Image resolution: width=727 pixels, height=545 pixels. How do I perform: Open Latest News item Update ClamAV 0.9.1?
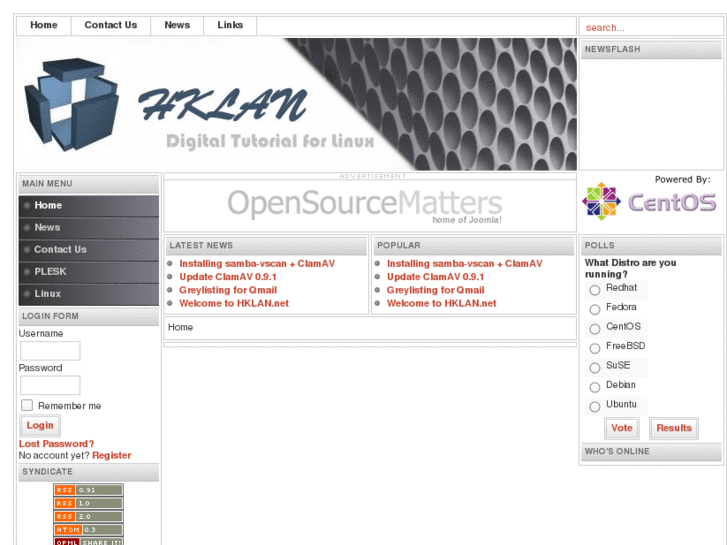point(228,277)
